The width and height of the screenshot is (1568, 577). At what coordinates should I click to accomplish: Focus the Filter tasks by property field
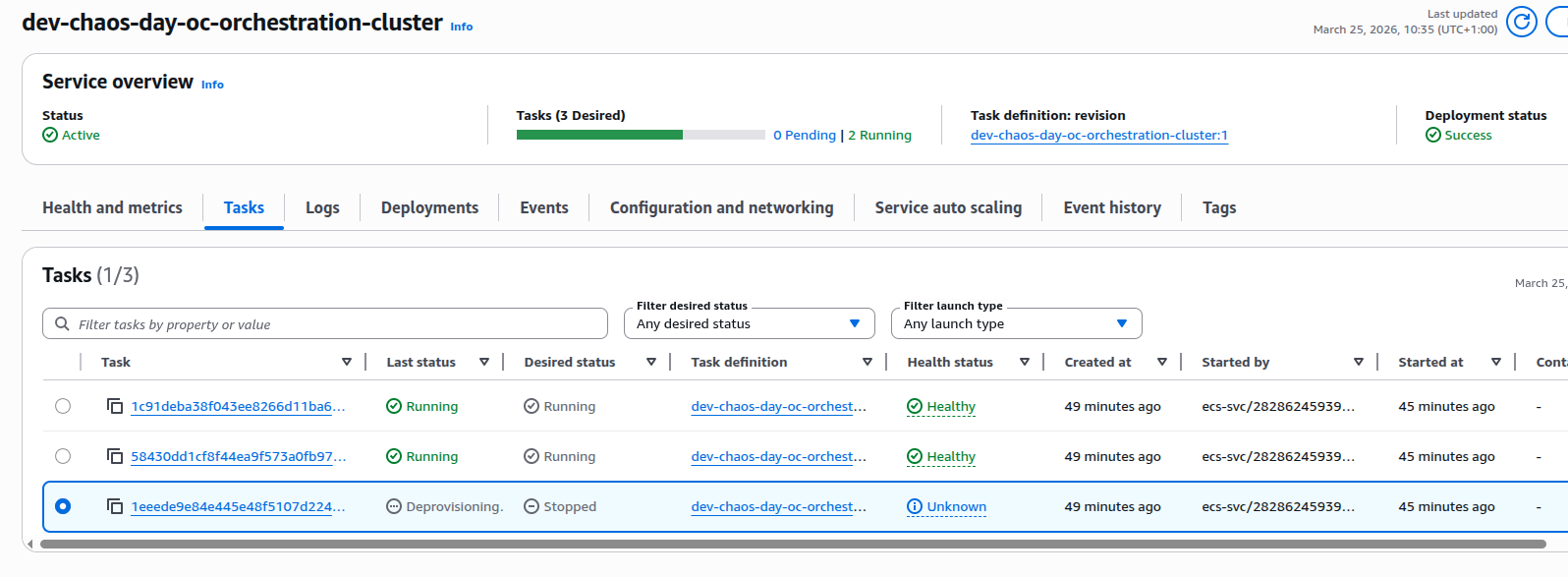tap(334, 324)
